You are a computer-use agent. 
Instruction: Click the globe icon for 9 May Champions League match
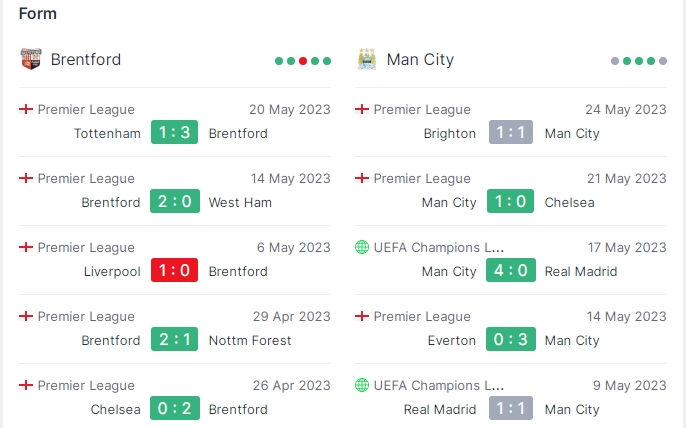(362, 385)
